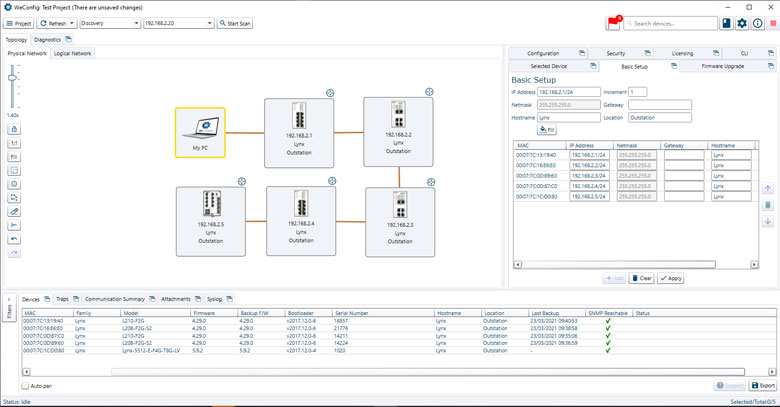Open the Project menu
The width and height of the screenshot is (780, 407).
[18, 23]
